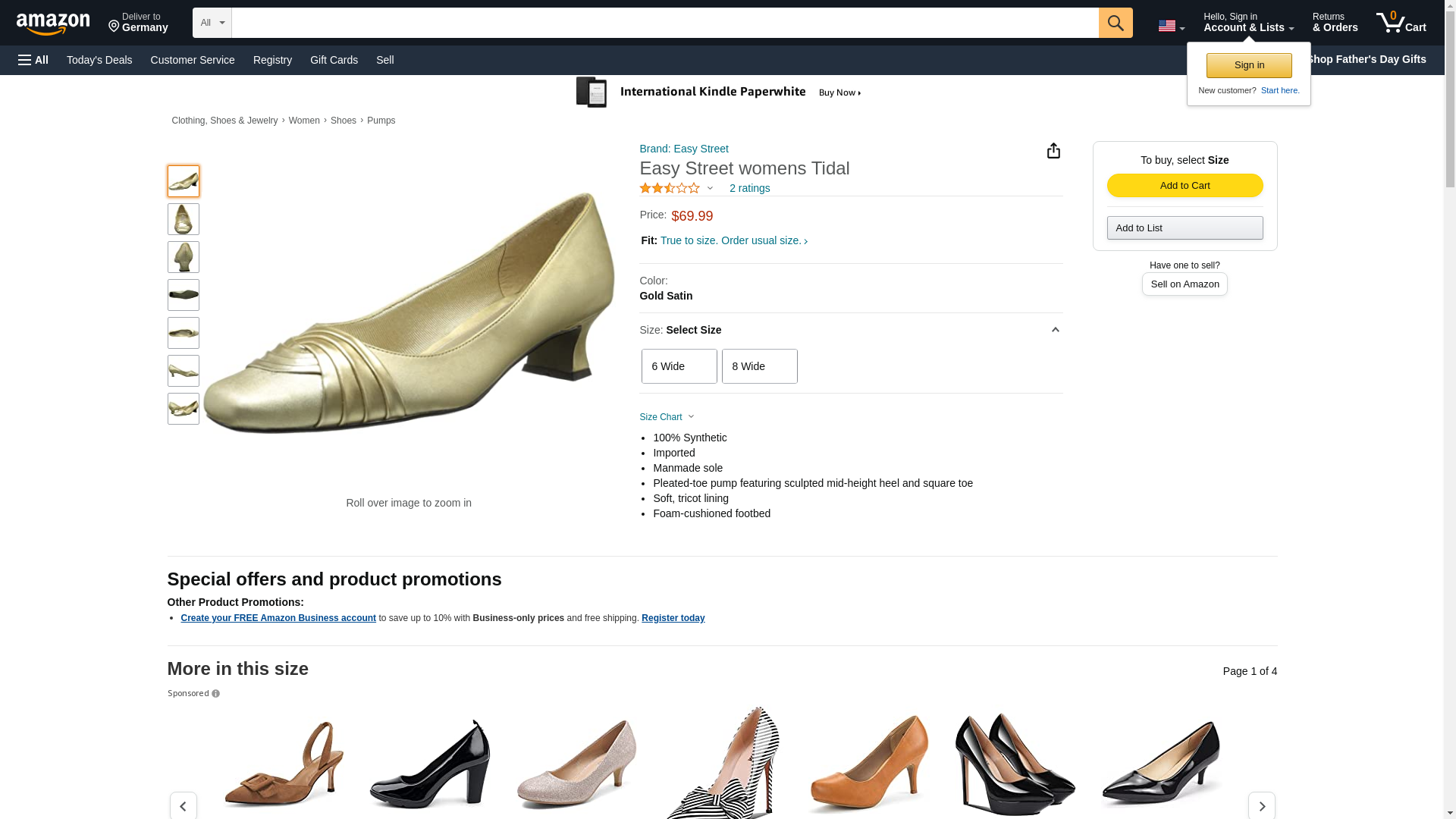Open the All search category dropdown
This screenshot has width=1456, height=819.
(x=212, y=23)
